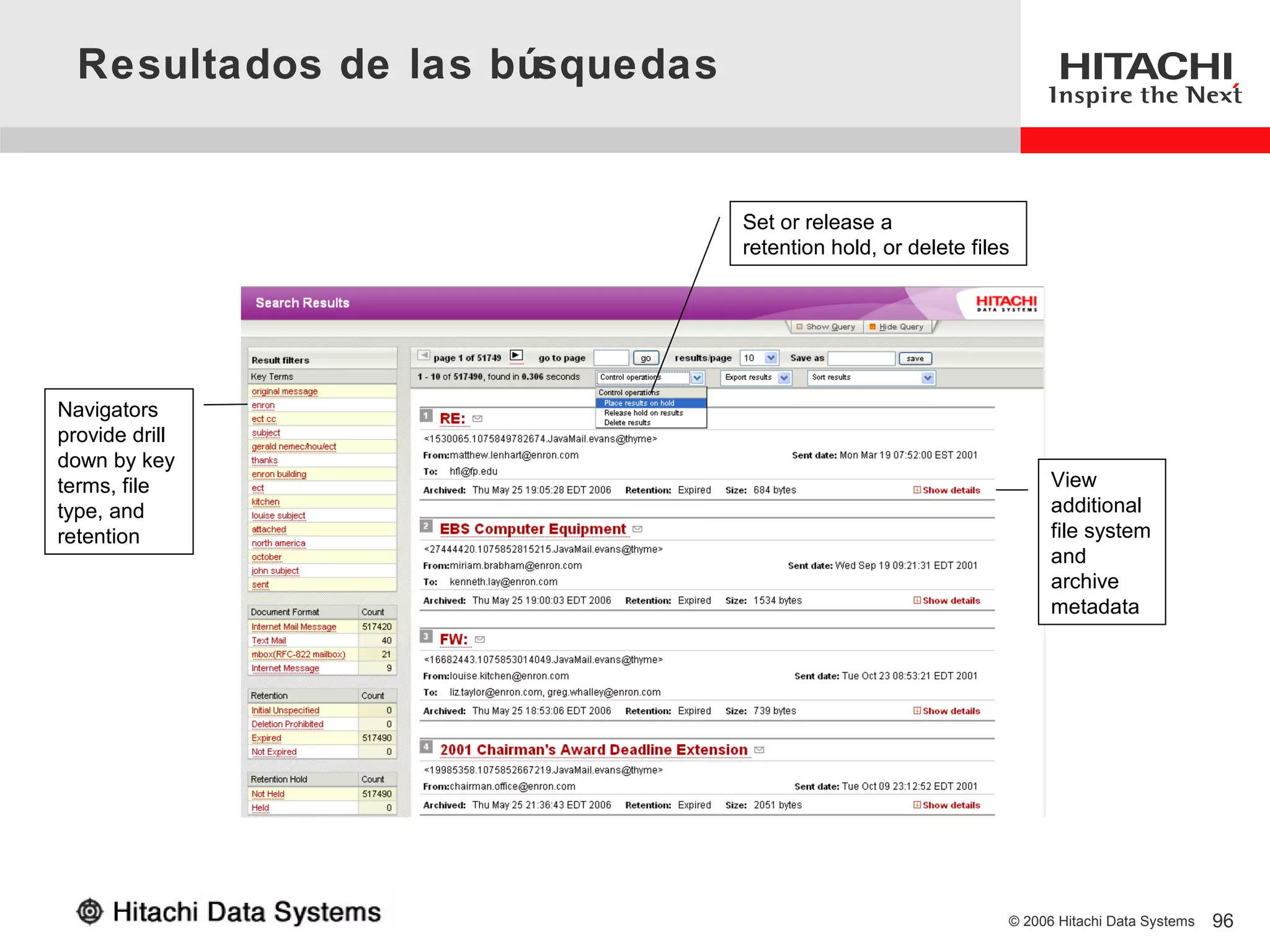
Task: Filter by key term john subject
Action: click(x=275, y=571)
